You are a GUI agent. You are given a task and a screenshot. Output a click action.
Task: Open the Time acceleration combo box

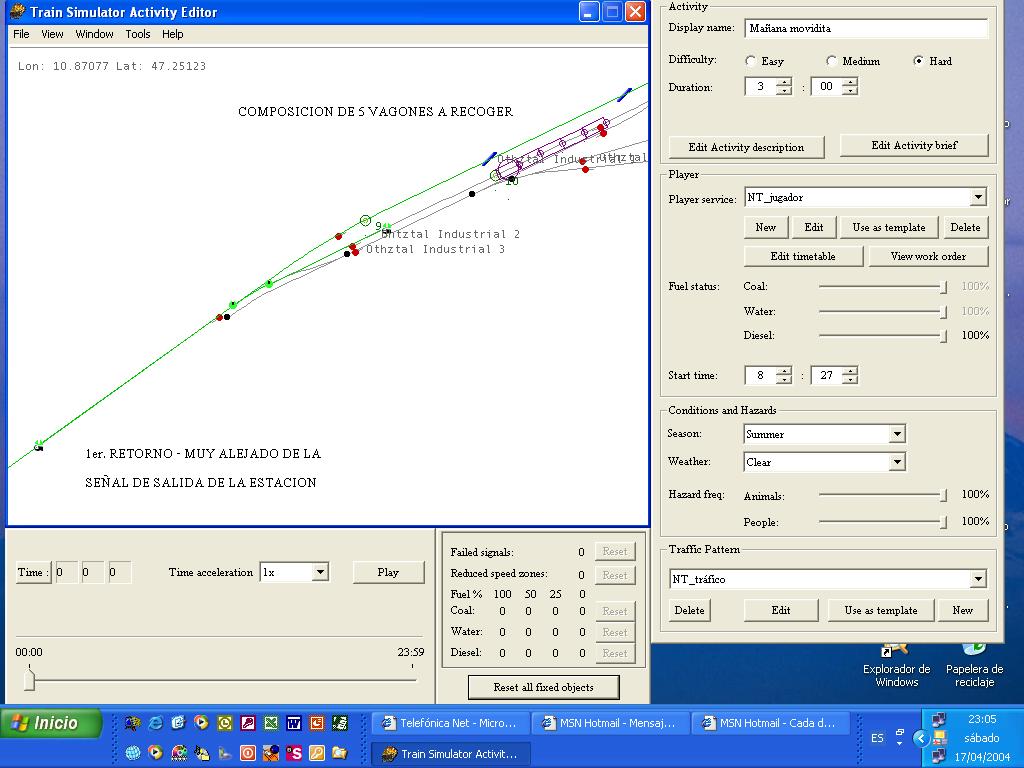click(320, 573)
